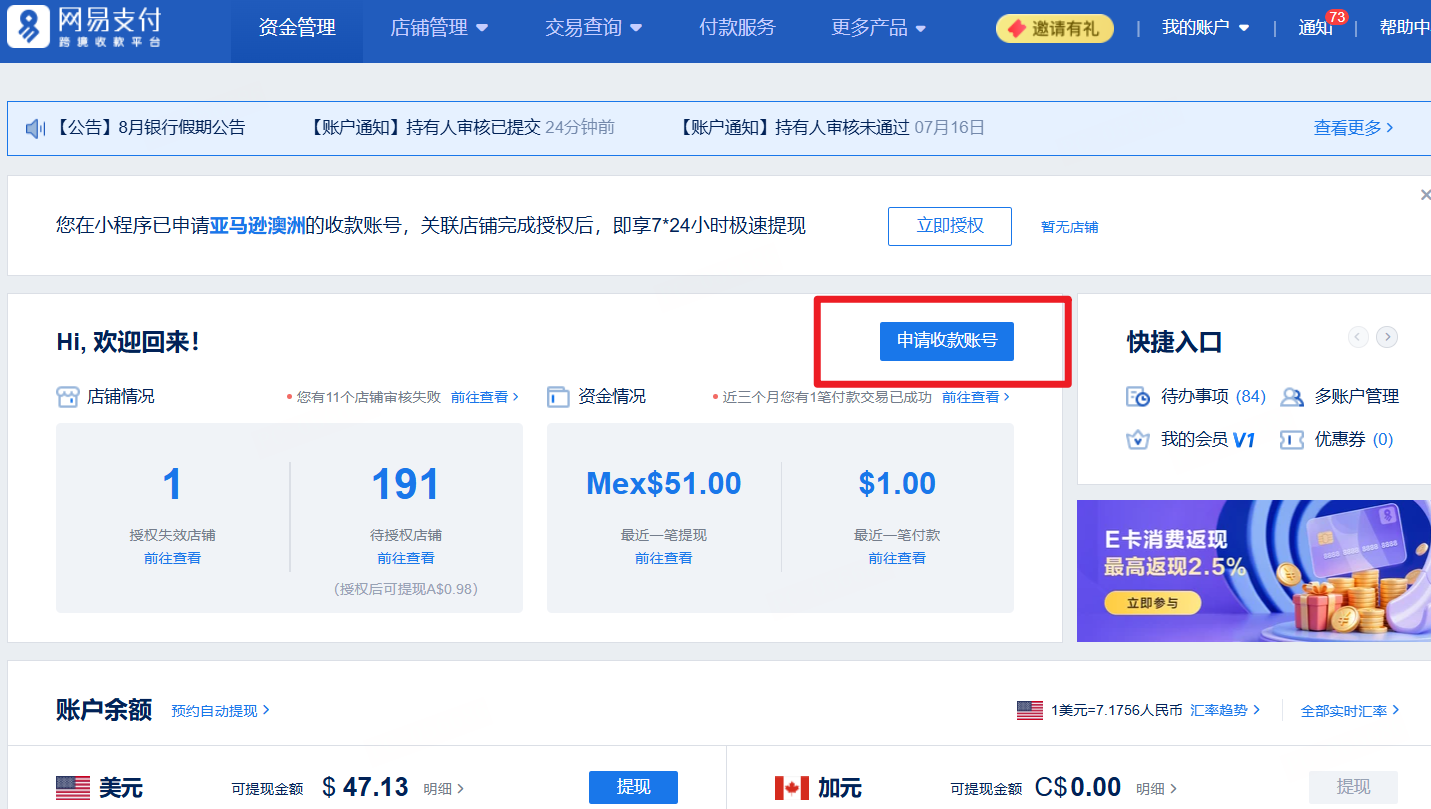This screenshot has width=1431, height=809.
Task: Open the 付款服务 menu item
Action: (x=737, y=28)
